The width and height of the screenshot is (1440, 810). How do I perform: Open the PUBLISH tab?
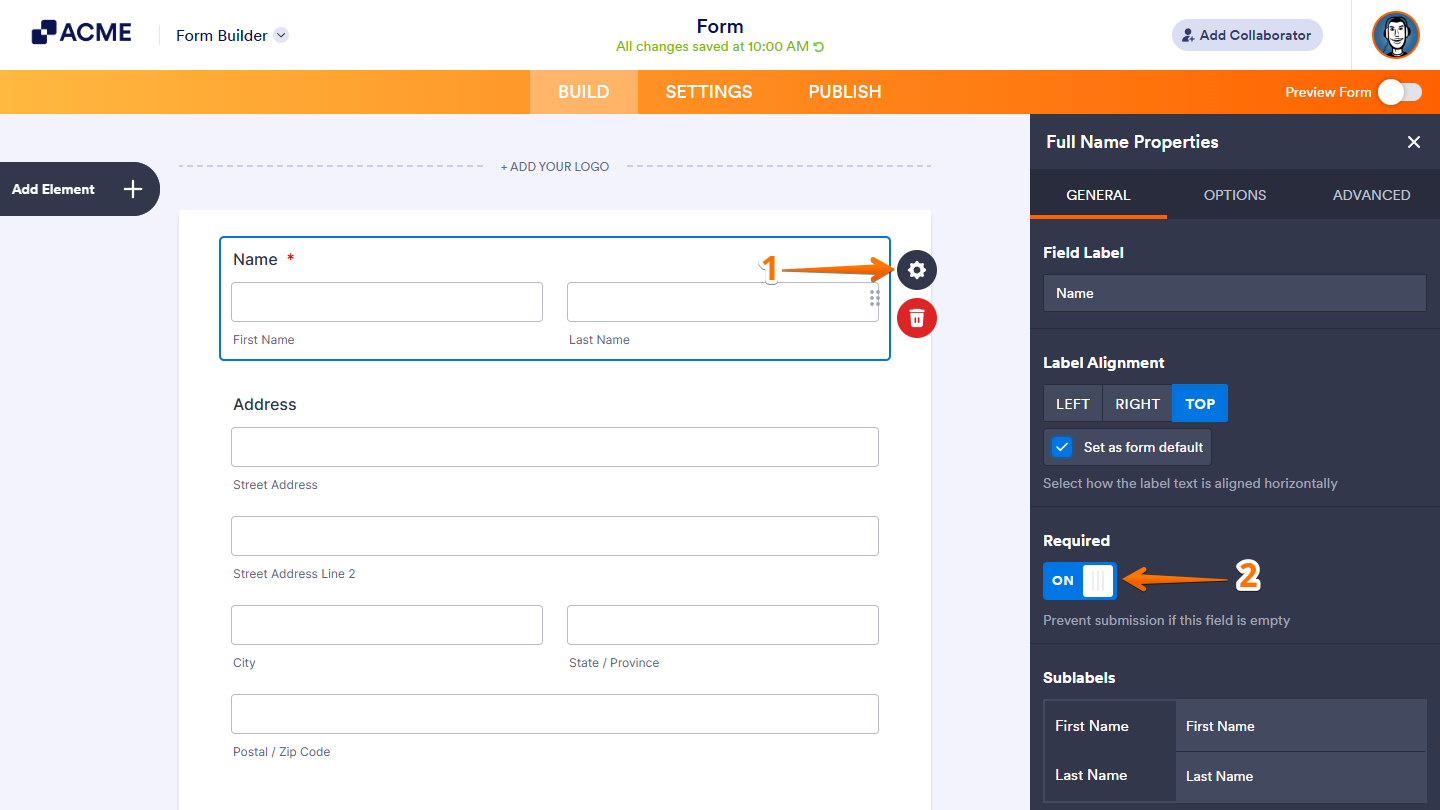click(844, 91)
